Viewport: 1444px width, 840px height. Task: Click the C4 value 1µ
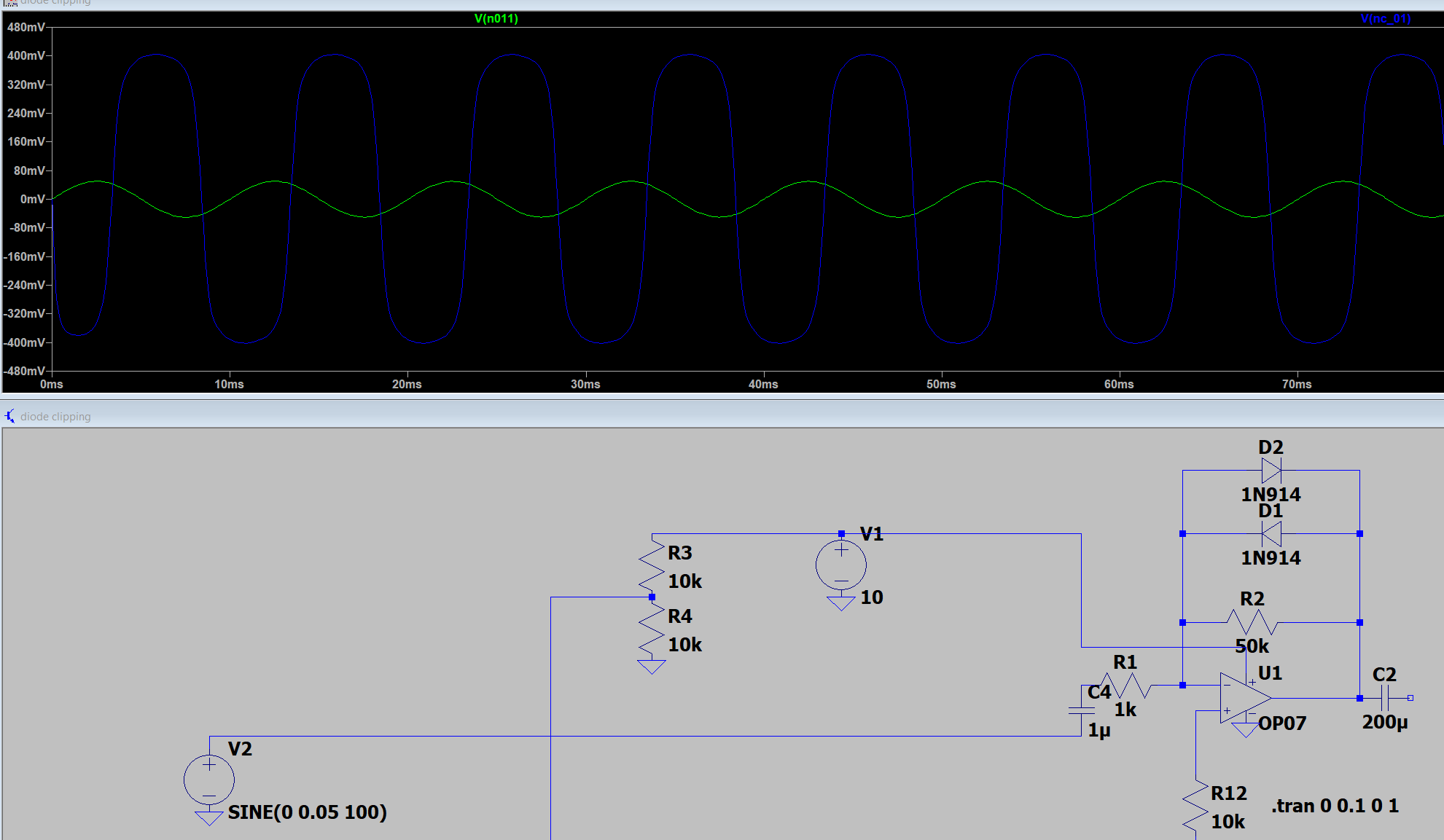click(1099, 730)
